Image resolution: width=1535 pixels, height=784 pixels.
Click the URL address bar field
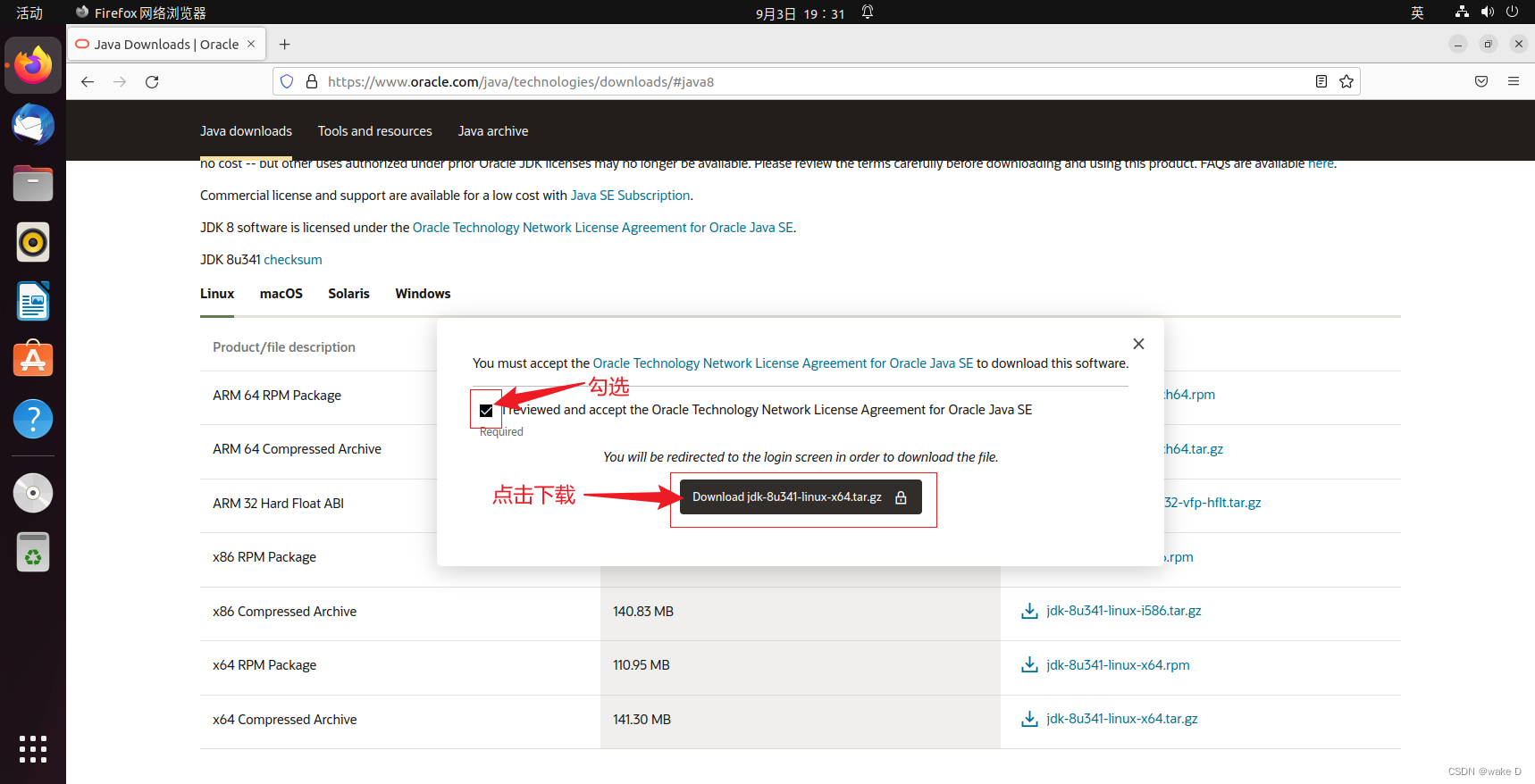click(x=816, y=81)
